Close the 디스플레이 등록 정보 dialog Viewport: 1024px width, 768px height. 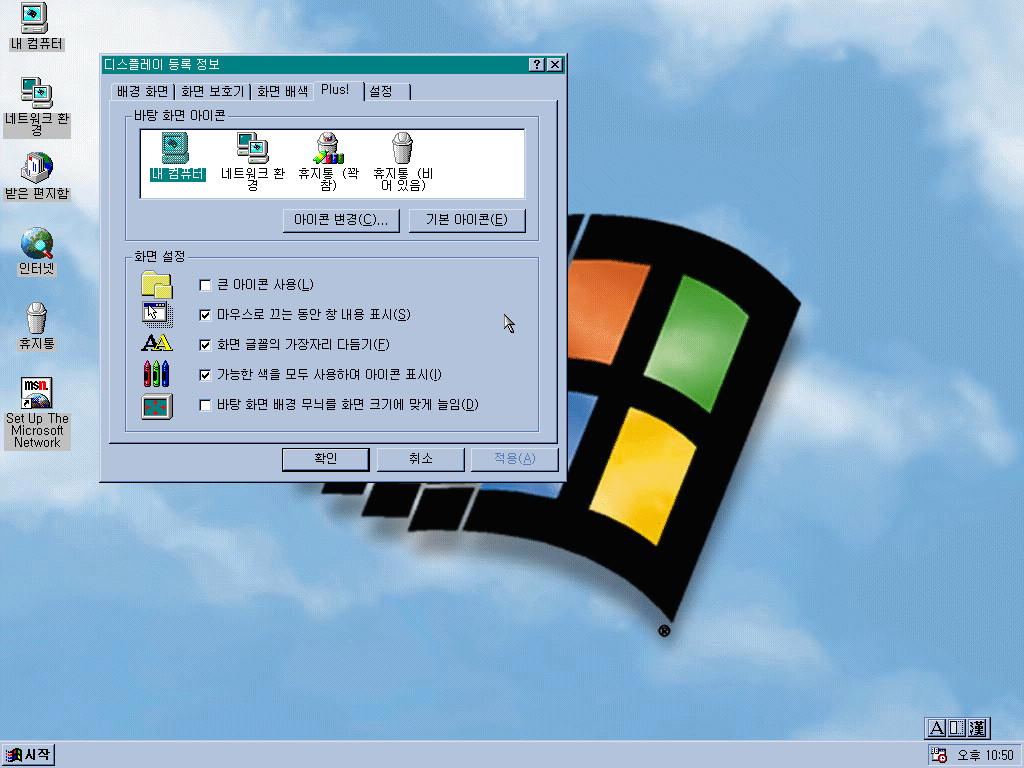tap(554, 64)
